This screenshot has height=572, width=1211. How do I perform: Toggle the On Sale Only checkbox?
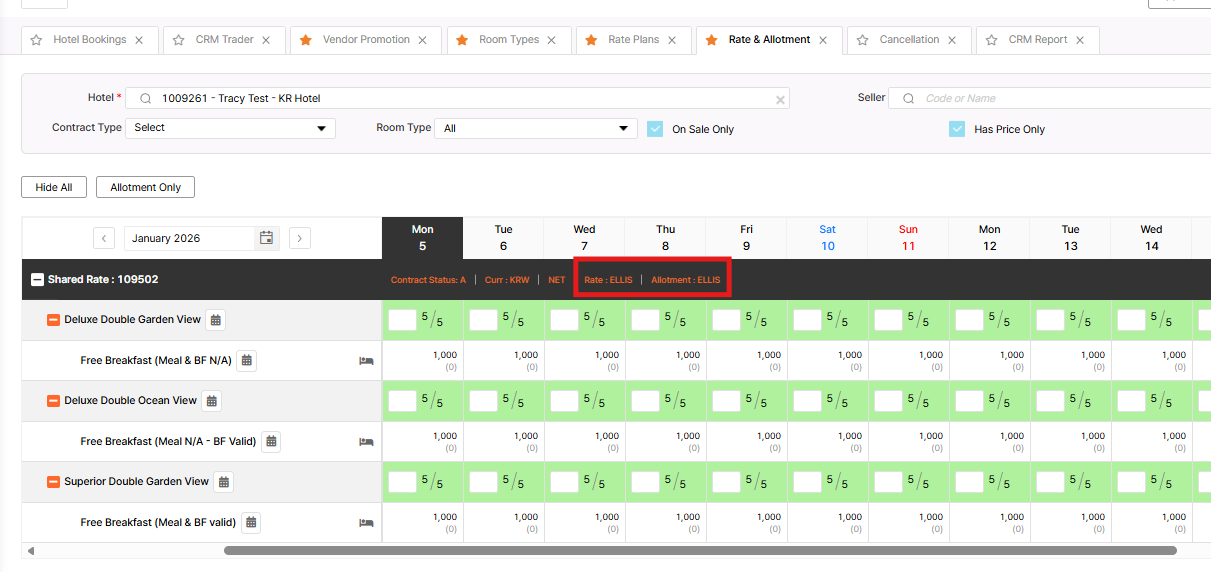click(655, 129)
